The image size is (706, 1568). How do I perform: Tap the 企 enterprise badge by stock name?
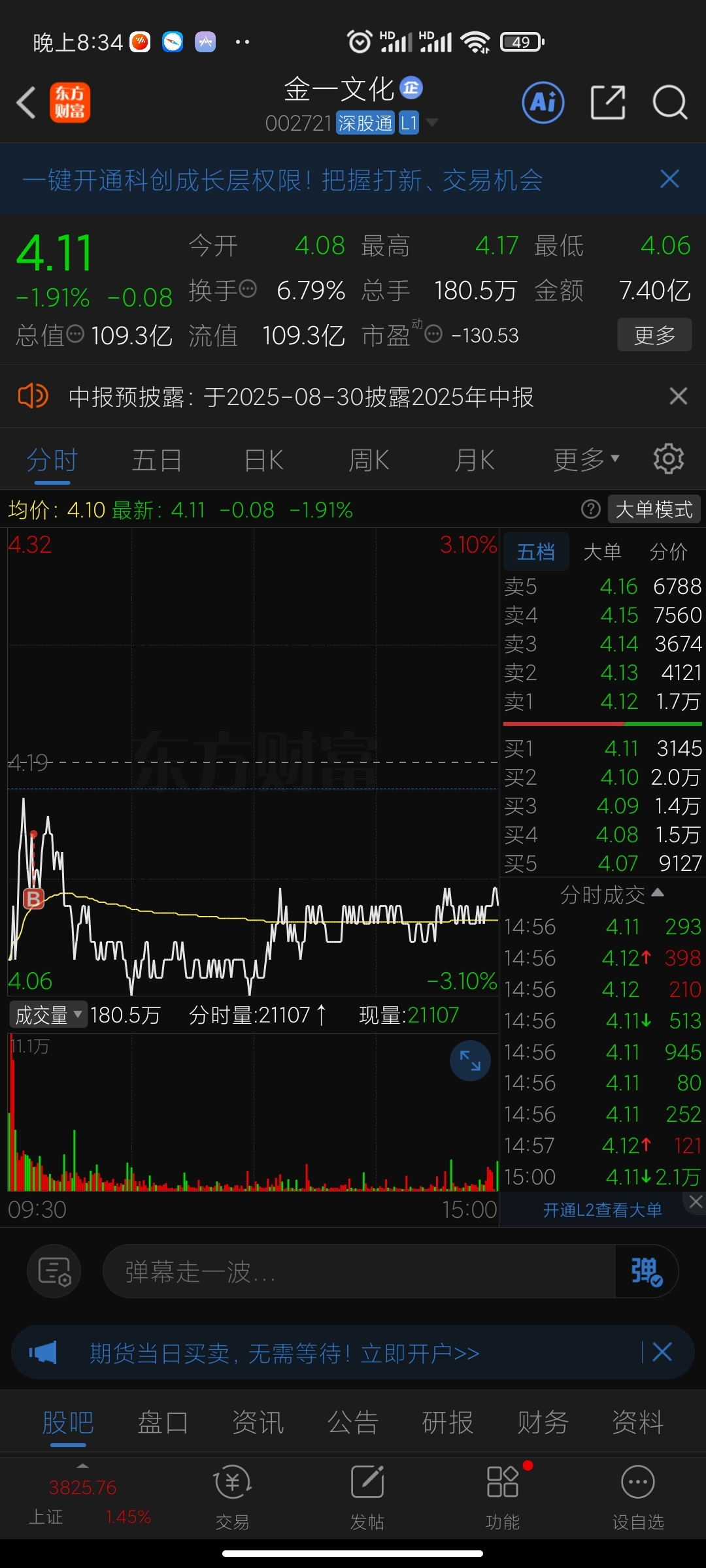(x=411, y=87)
